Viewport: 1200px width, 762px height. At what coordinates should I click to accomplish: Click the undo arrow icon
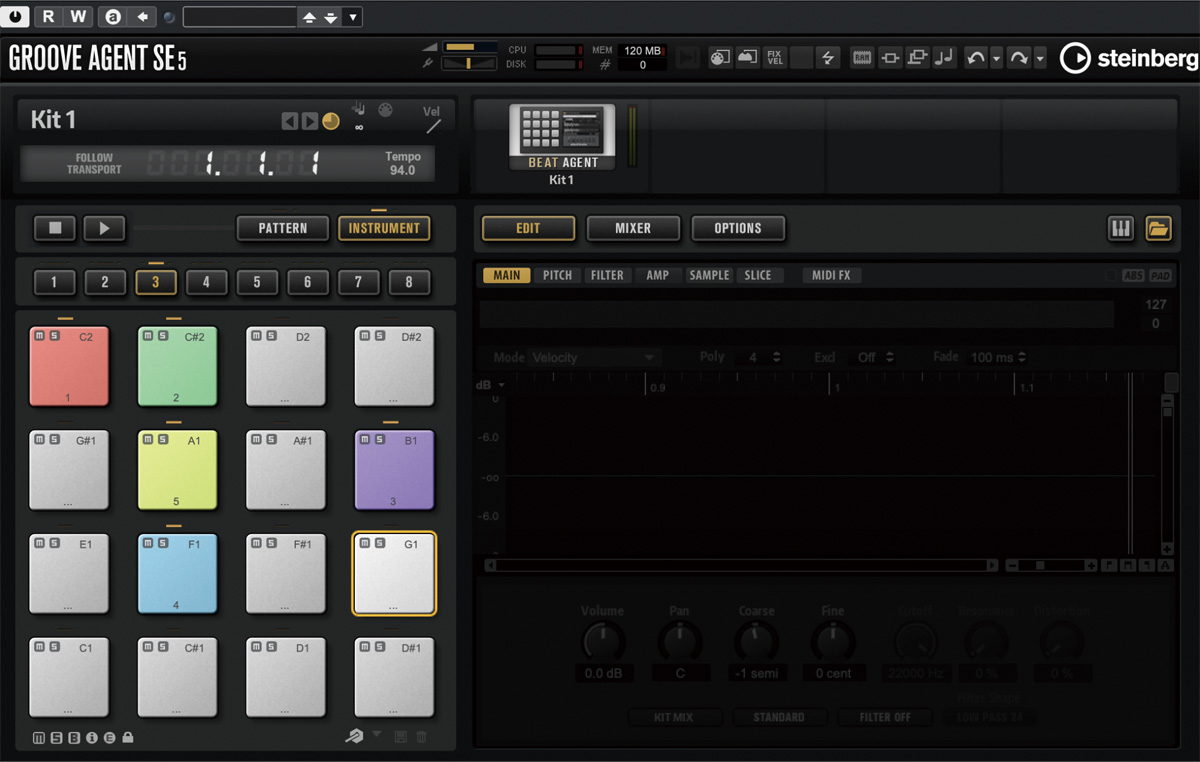pos(976,58)
